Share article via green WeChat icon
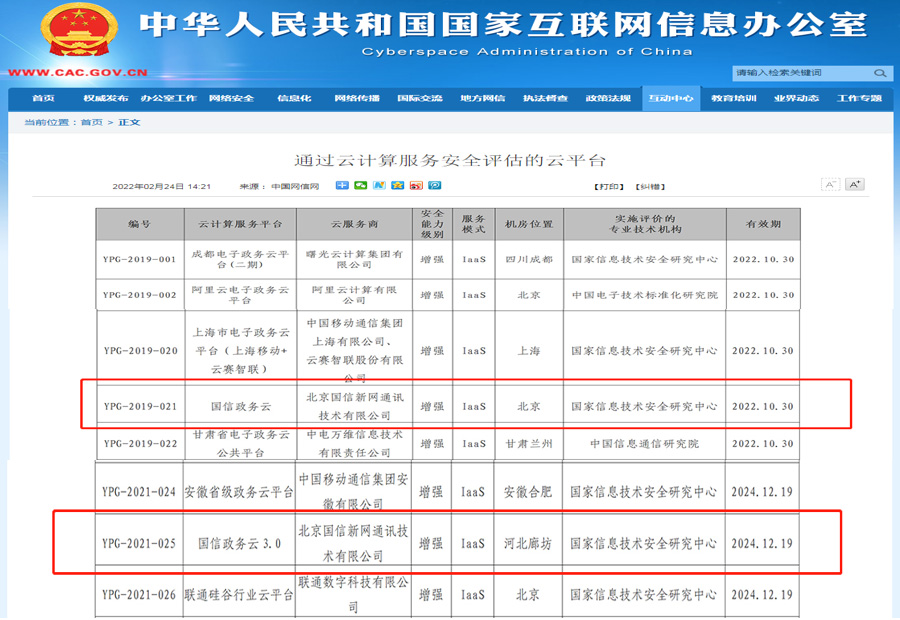 pos(361,186)
